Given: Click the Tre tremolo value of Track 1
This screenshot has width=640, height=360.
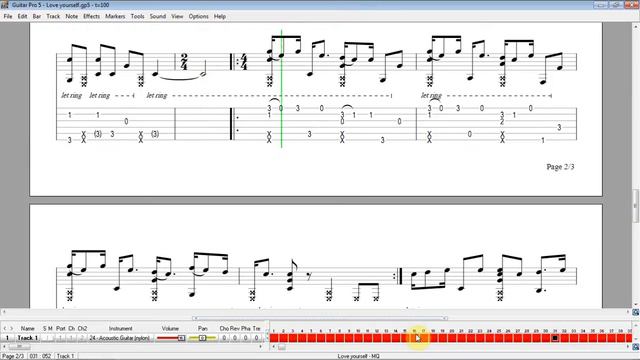Looking at the screenshot, I should click(256, 338).
